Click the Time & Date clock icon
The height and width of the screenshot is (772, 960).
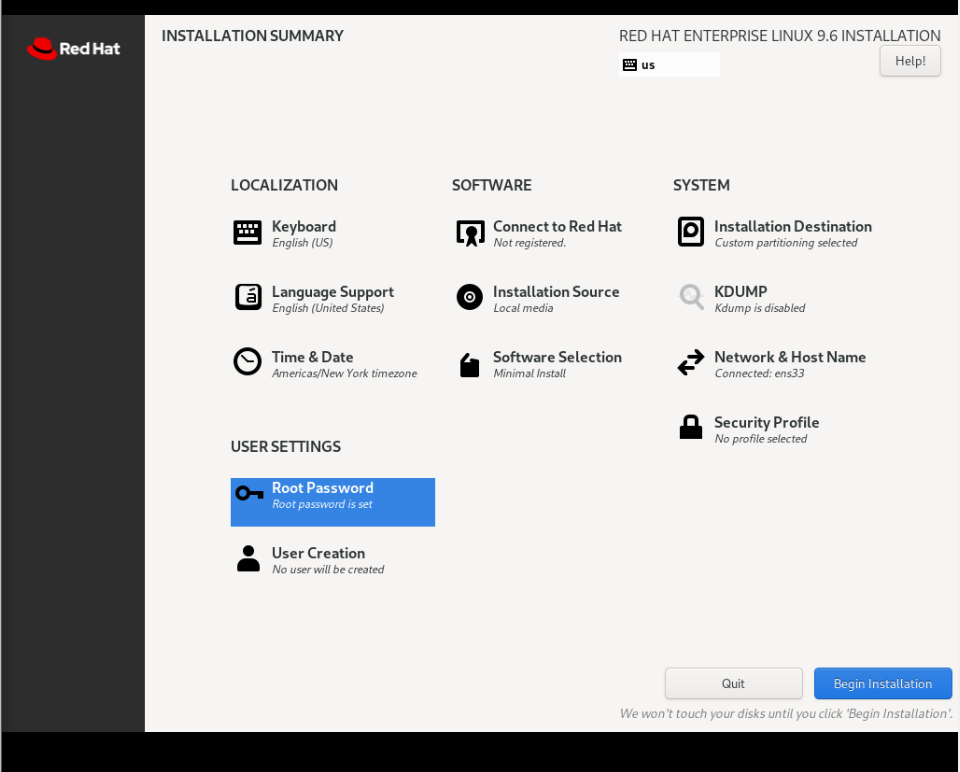(247, 362)
